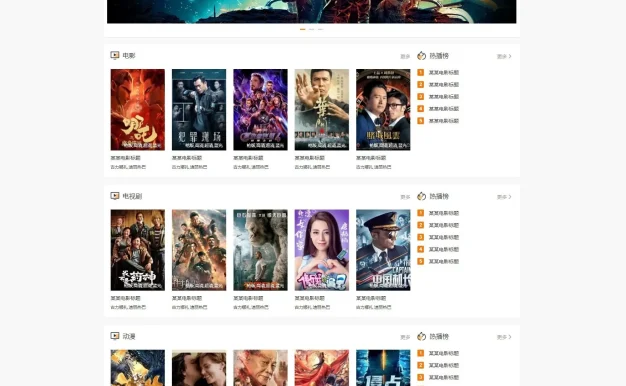Open the elderly man poster in 动漫 row

point(260,368)
